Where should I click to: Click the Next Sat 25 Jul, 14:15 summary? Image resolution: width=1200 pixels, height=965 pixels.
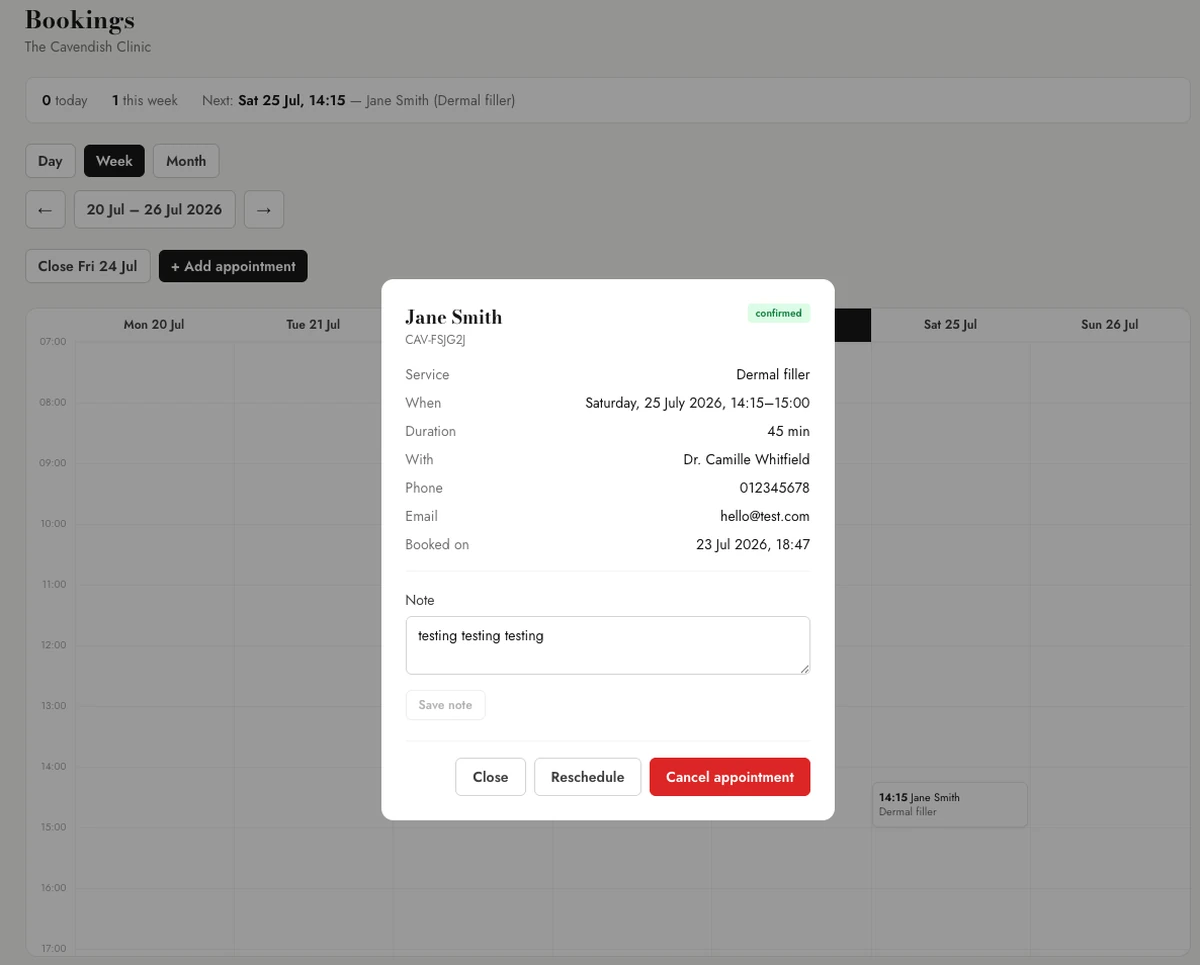[358, 100]
